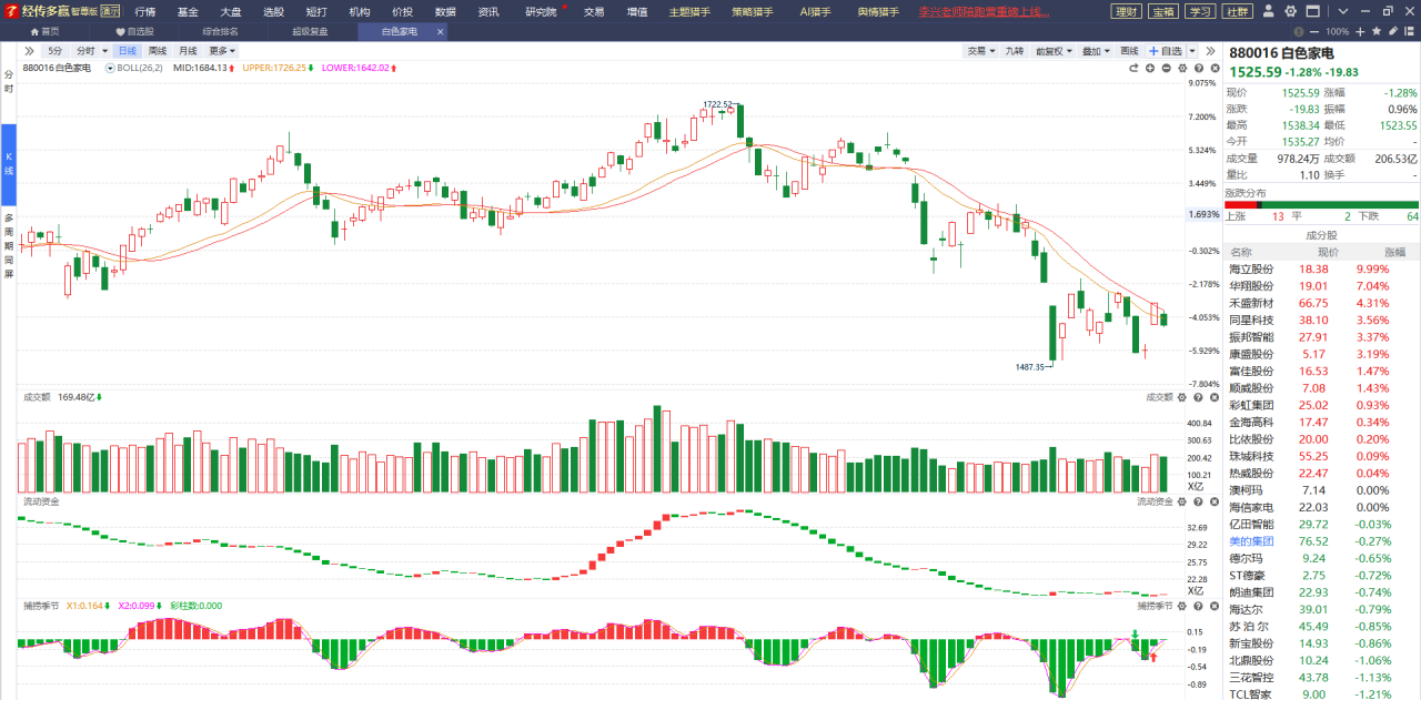Image resolution: width=1421 pixels, height=701 pixels.
Task: Open the 美的集团 stock link
Action: pos(1250,541)
